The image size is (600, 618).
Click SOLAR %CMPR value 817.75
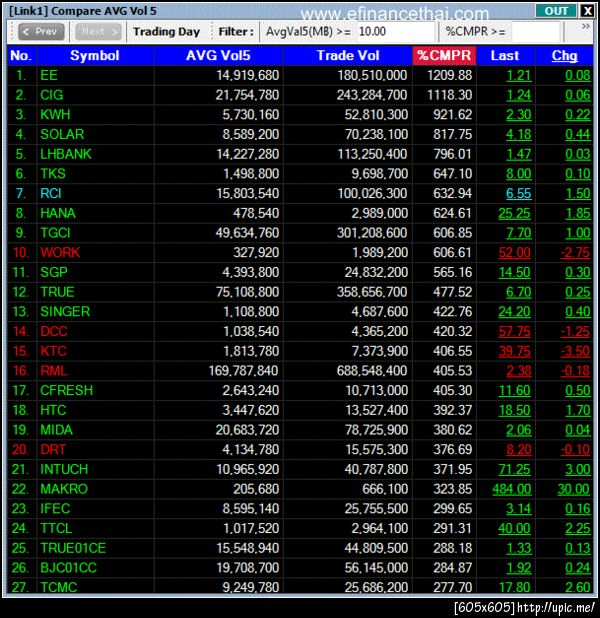453,134
